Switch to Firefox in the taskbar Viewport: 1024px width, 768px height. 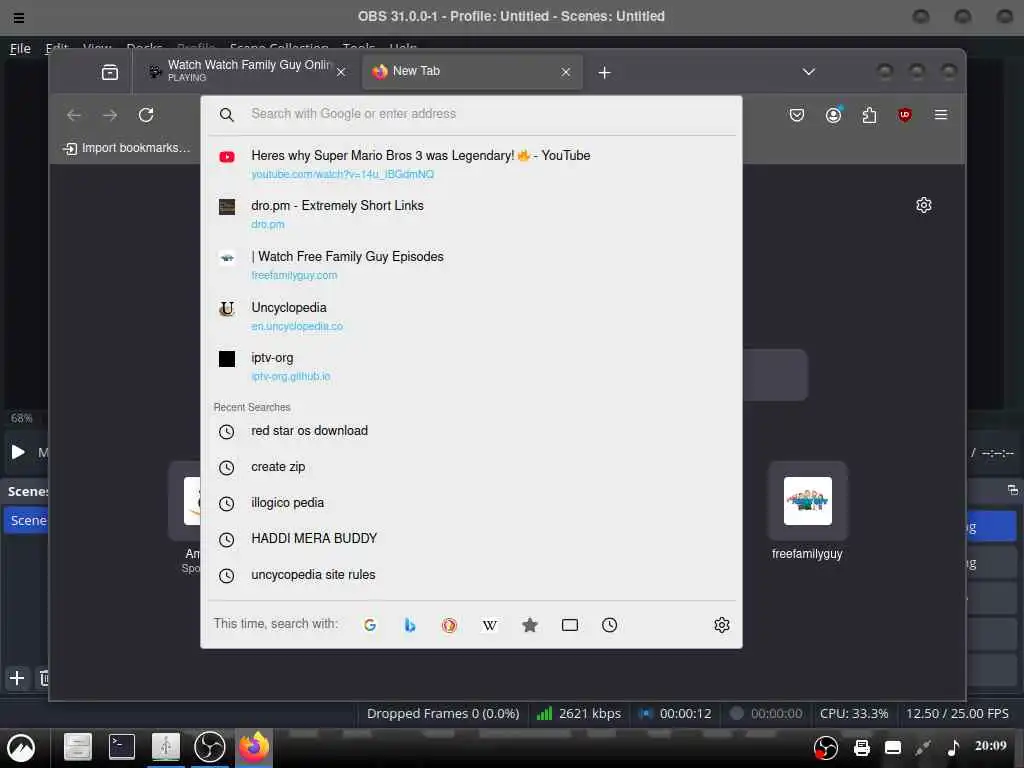[x=253, y=747]
